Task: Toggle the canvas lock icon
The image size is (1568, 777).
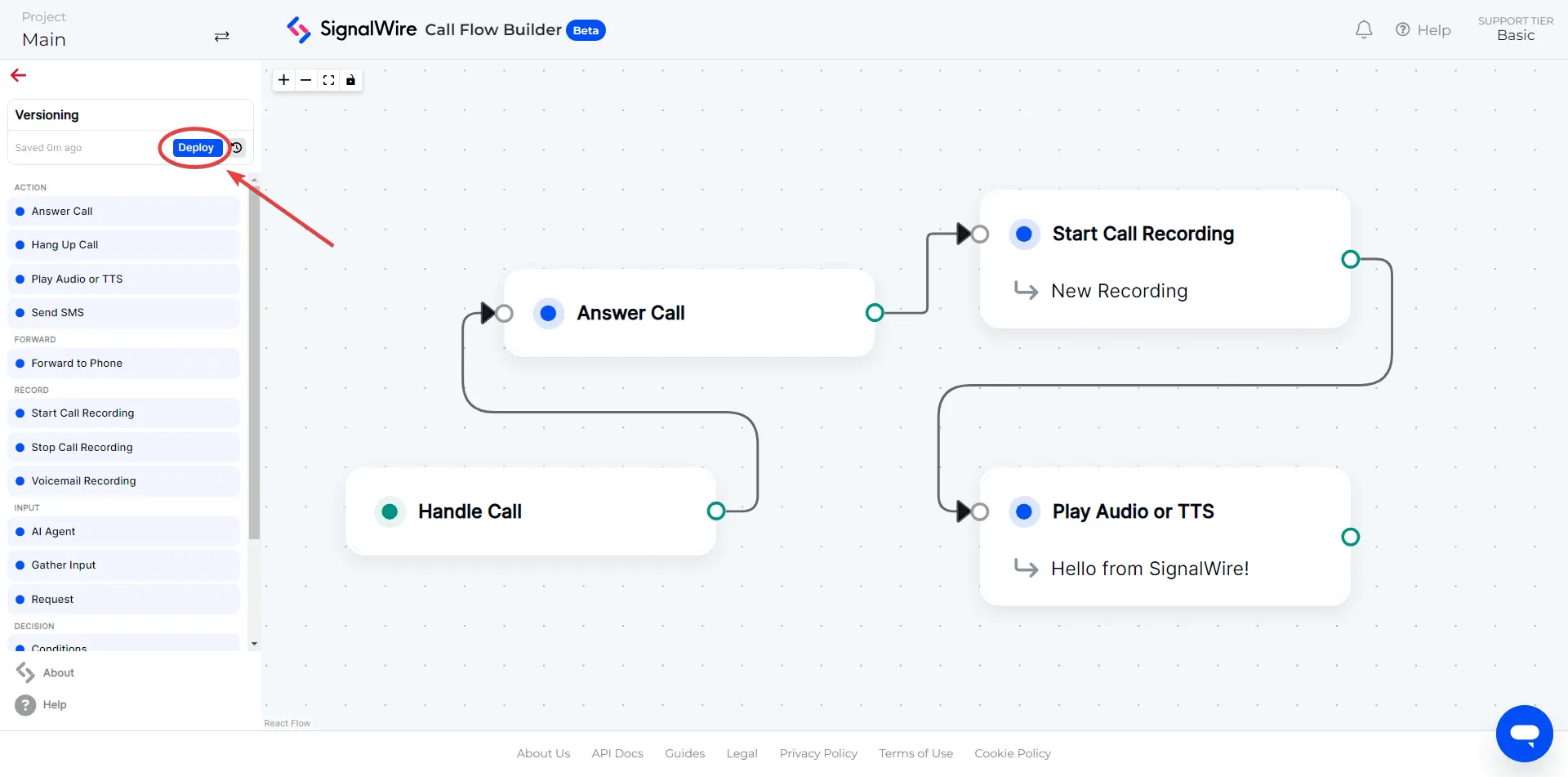Action: tap(351, 80)
